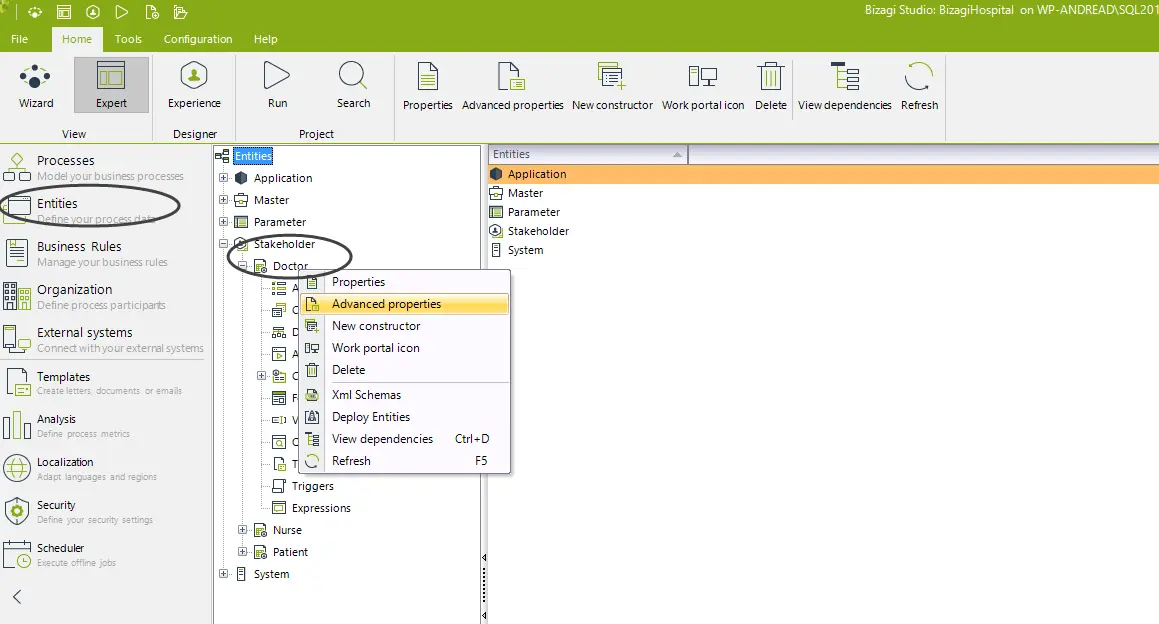1159x624 pixels.
Task: Open the Experience designer
Action: point(194,85)
